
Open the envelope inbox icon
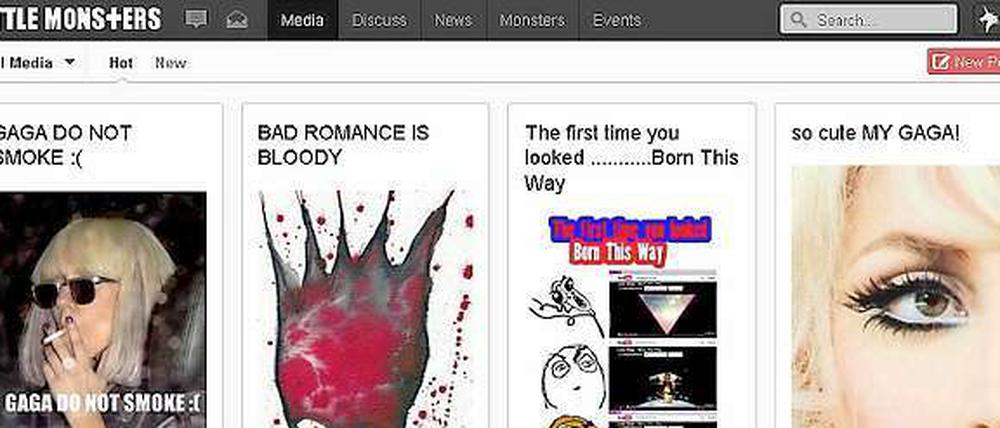(x=237, y=20)
